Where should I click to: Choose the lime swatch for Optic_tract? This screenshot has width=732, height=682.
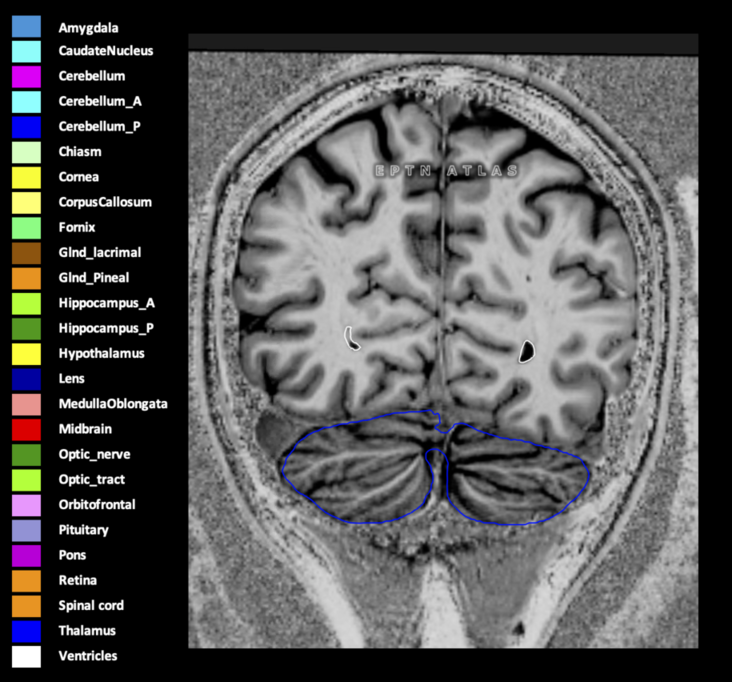coord(26,480)
